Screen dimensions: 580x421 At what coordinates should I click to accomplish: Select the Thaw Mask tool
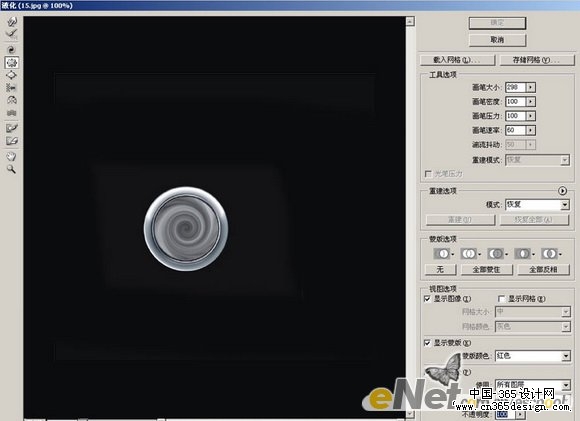coord(12,141)
